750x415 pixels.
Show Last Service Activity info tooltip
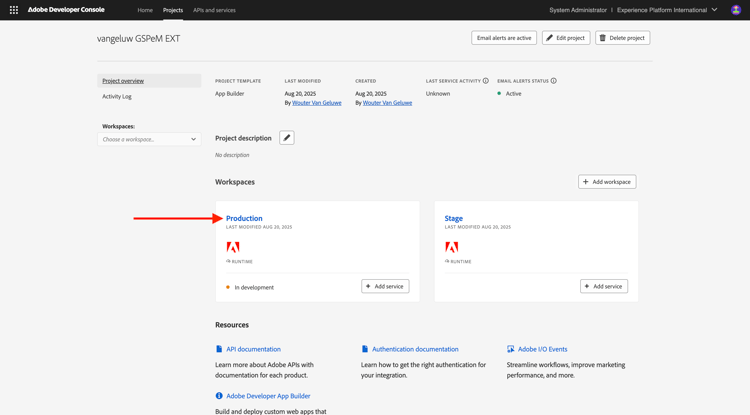tap(486, 81)
